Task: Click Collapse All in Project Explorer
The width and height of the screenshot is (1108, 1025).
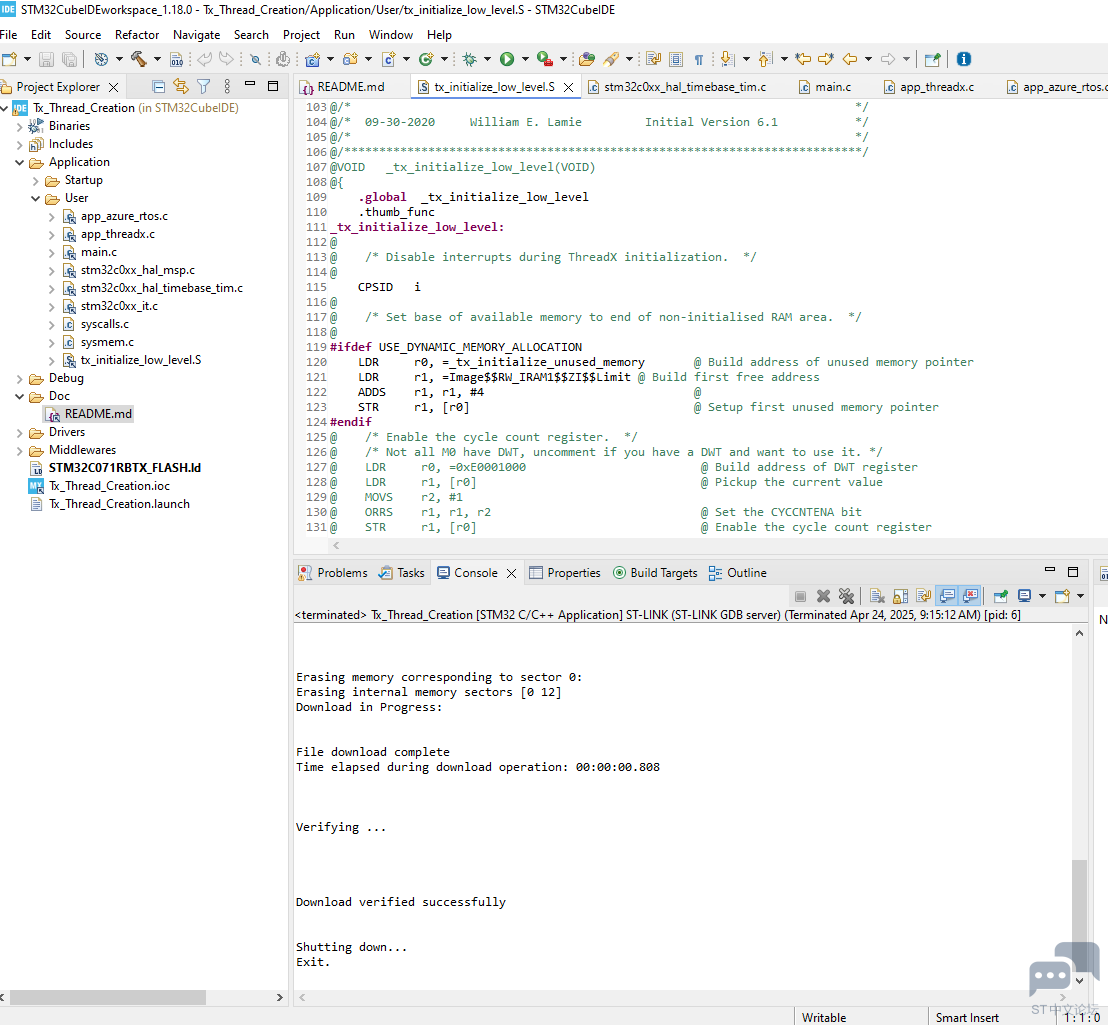Action: point(159,87)
